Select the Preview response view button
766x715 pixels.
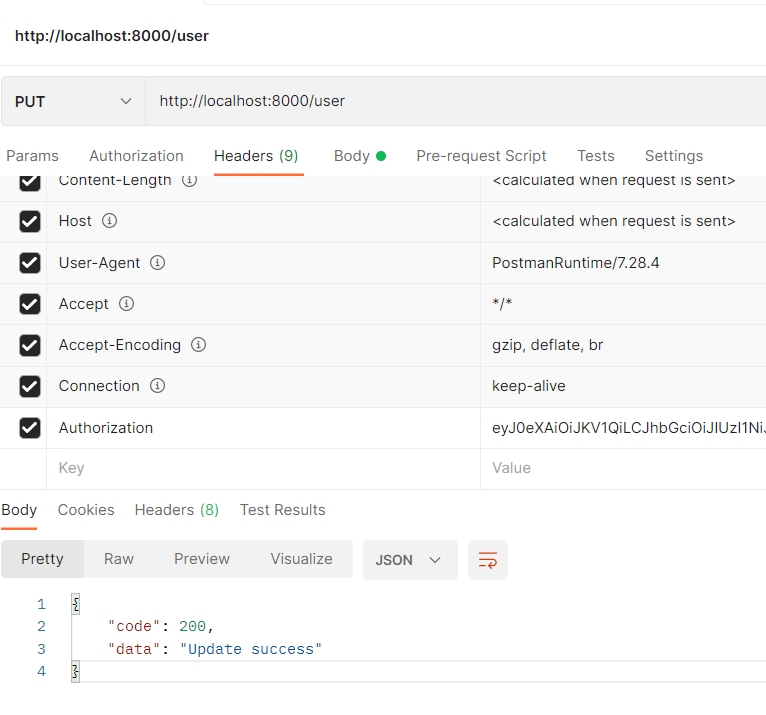tap(202, 559)
